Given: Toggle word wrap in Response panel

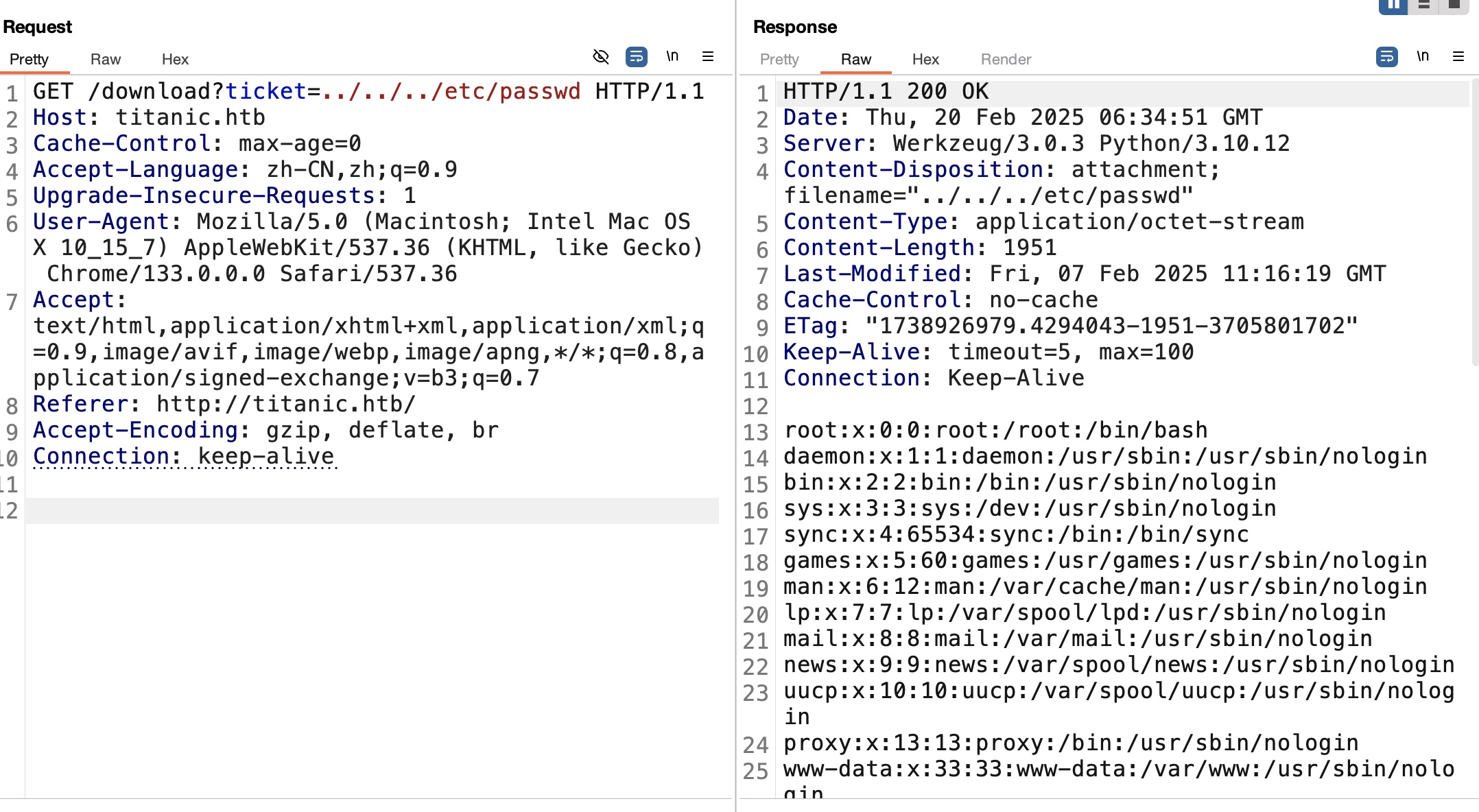Looking at the screenshot, I should (x=1387, y=56).
